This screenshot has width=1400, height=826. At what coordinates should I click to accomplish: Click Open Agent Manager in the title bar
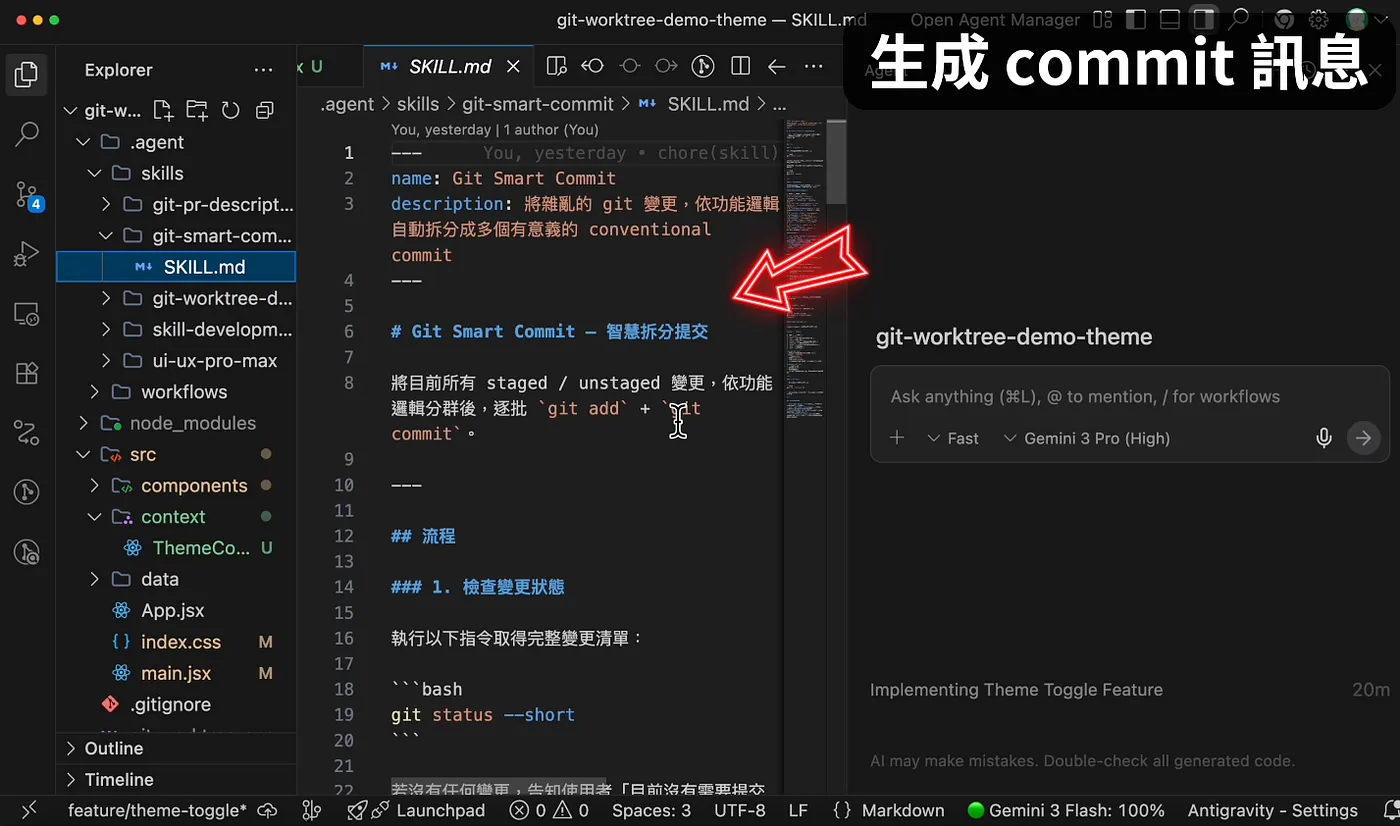[x=995, y=20]
